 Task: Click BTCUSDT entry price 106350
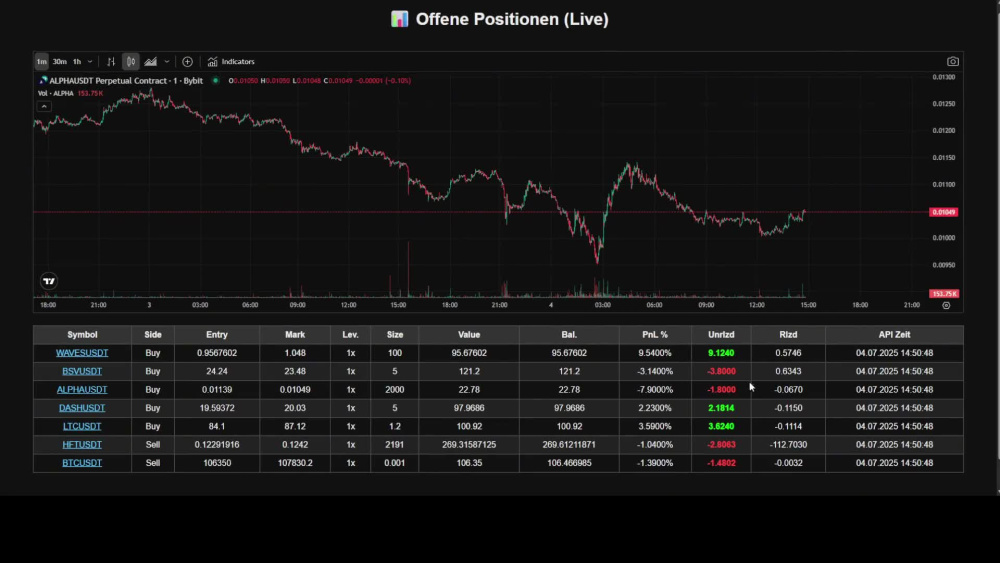(217, 464)
